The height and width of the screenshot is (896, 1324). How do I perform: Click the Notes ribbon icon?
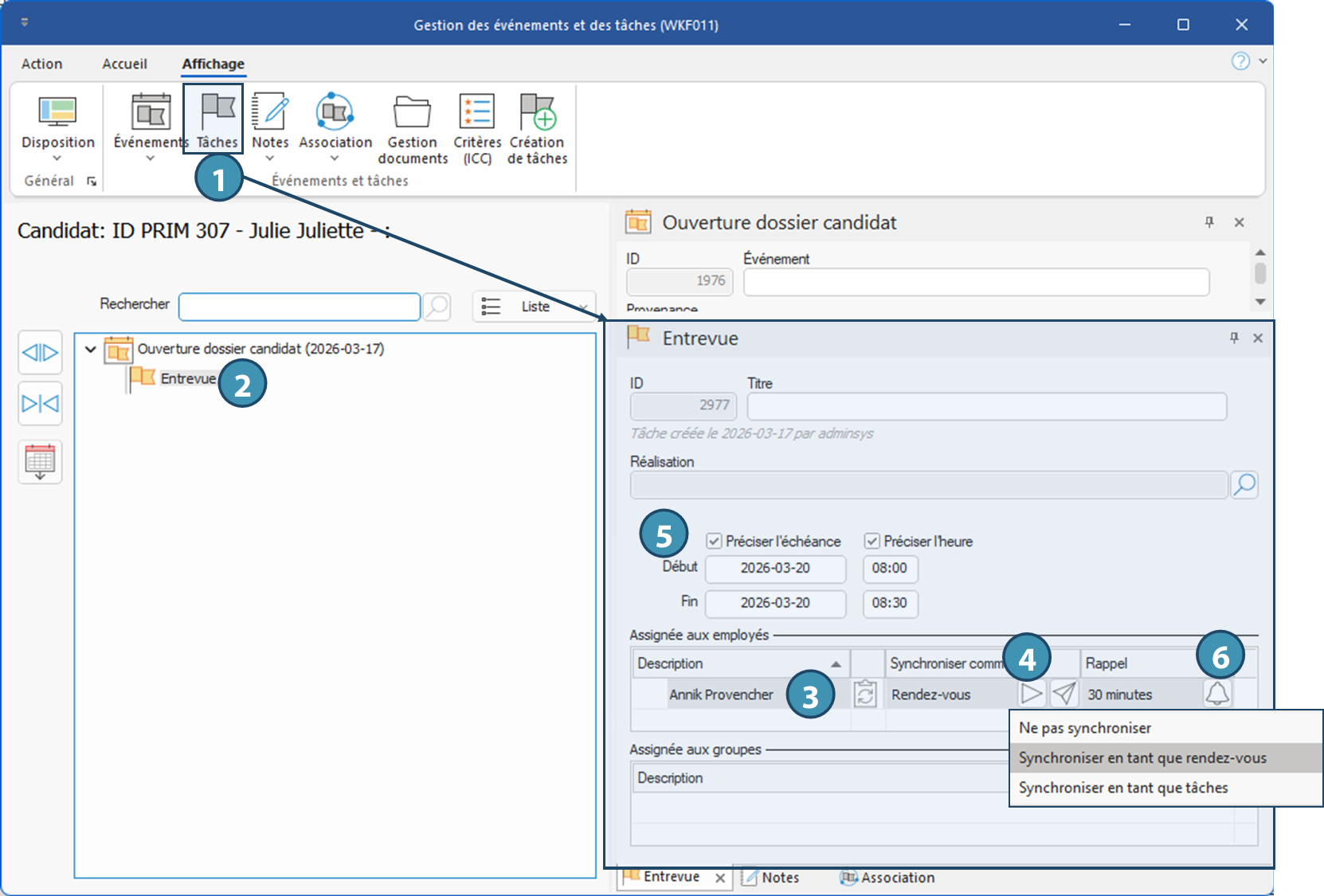270,112
